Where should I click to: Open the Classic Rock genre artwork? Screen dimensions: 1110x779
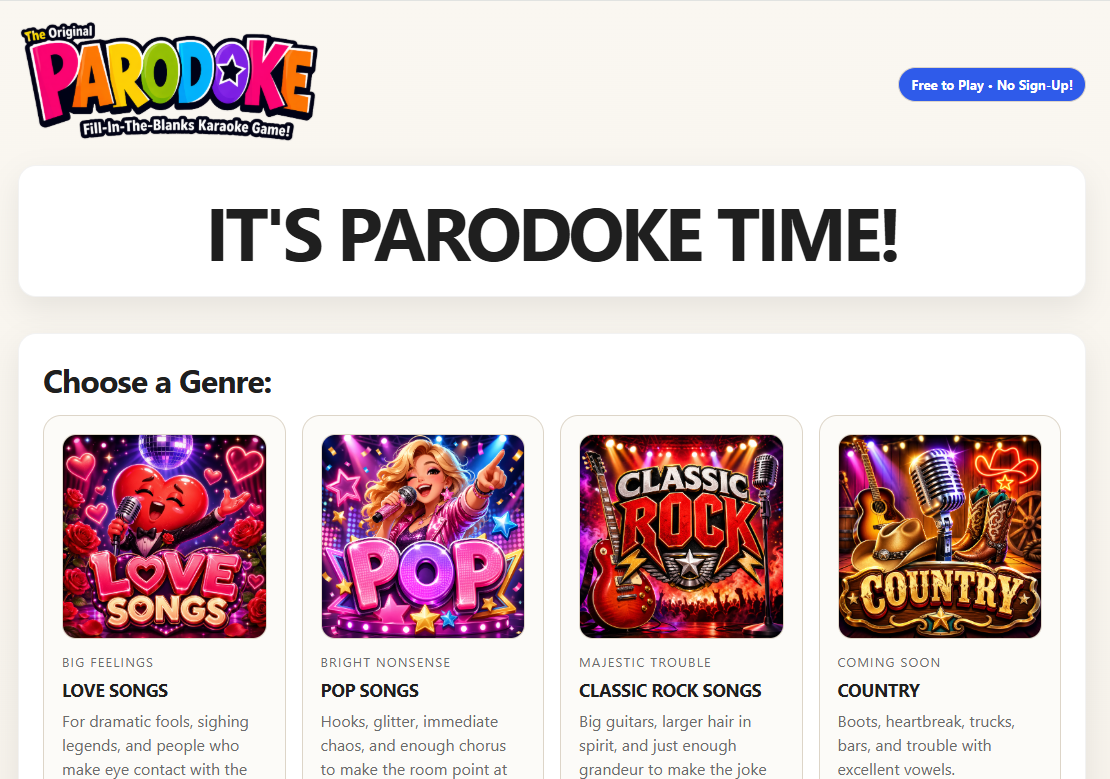point(681,537)
